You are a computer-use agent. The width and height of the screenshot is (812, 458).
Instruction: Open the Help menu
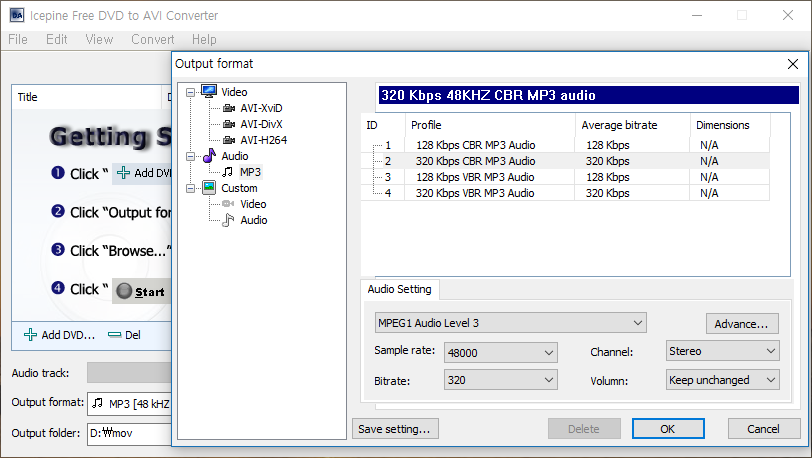[204, 39]
